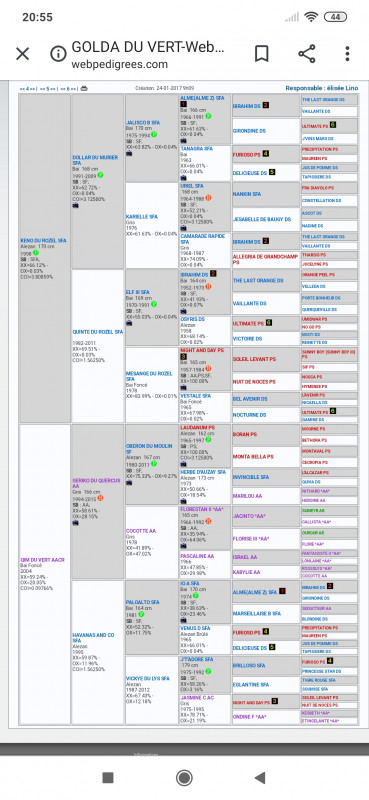This screenshot has width=369, height=800.
Task: Click camera icon under JALISCO B SFA
Action: click(x=130, y=153)
